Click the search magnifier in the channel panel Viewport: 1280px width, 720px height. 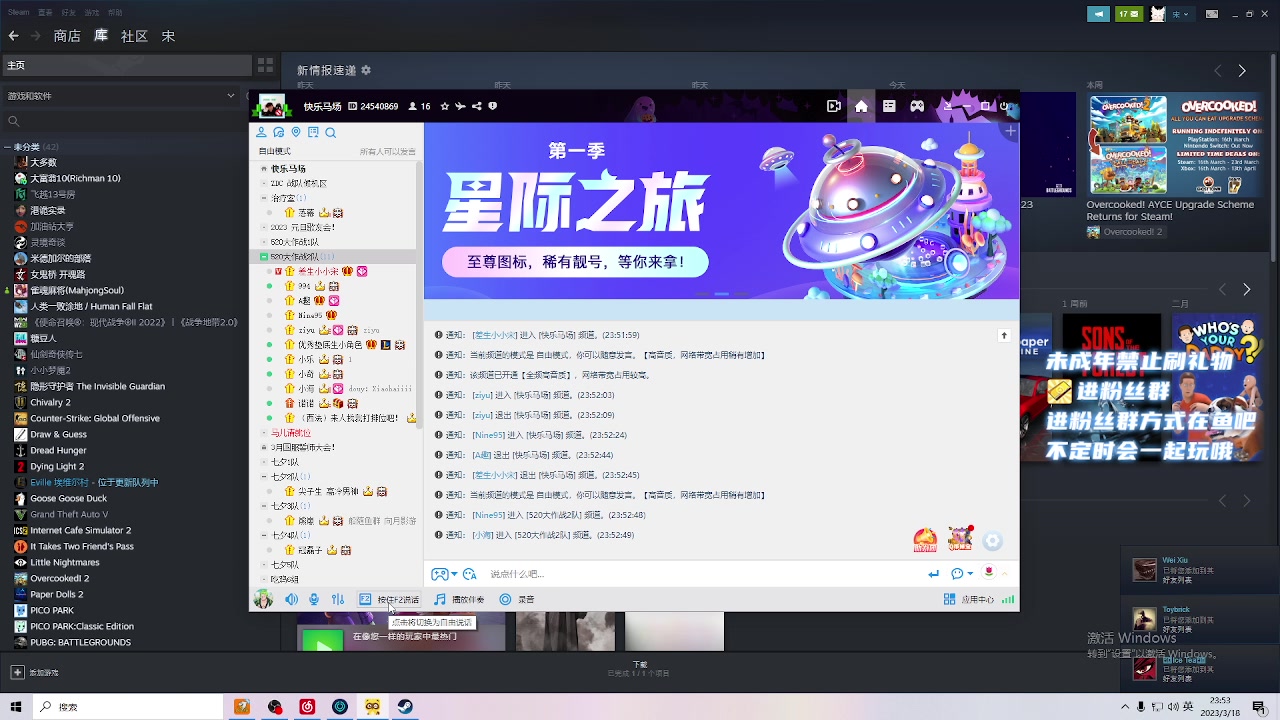pos(330,132)
